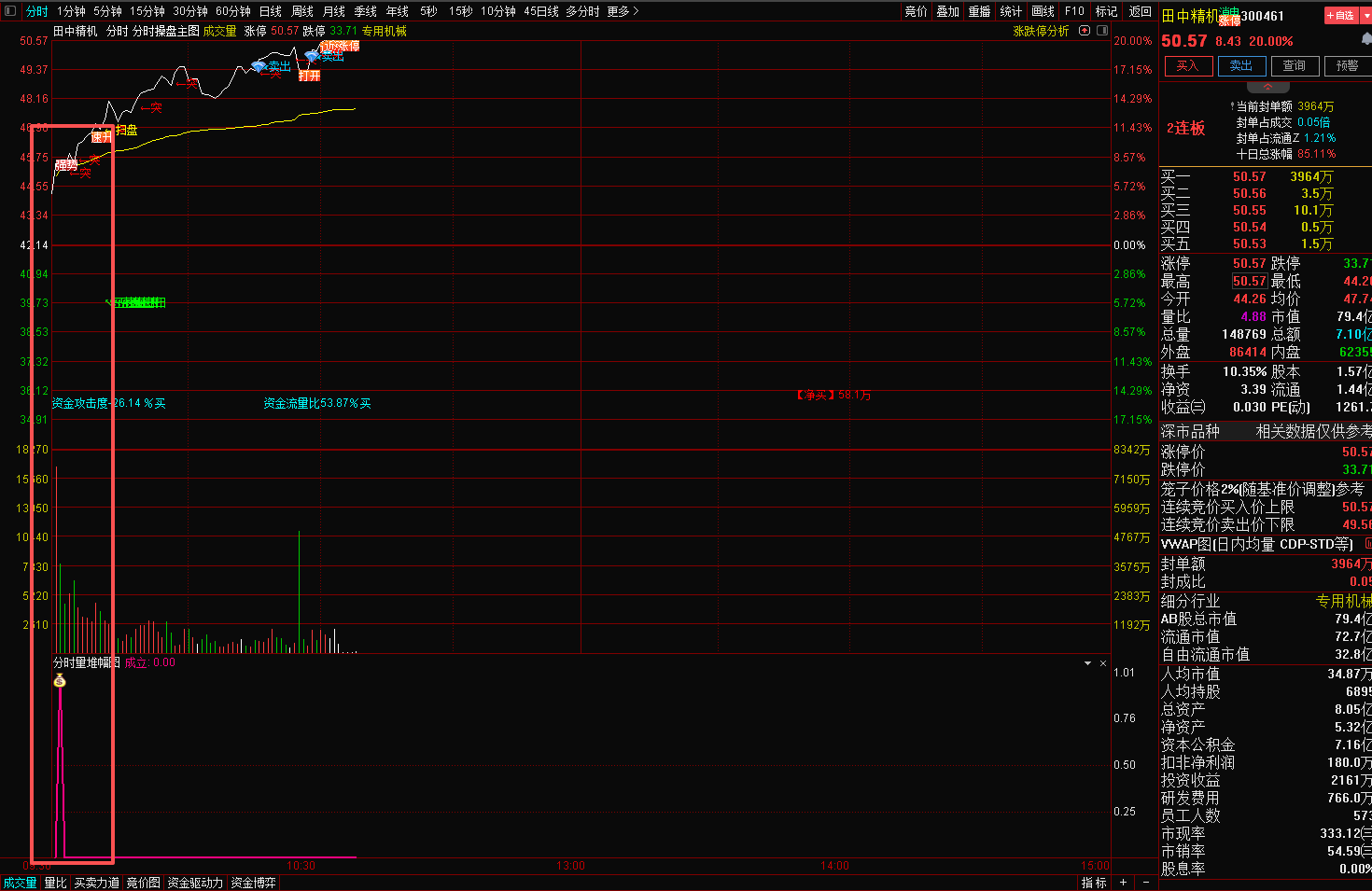Toggle the left sidebar panel icon
The width and height of the screenshot is (1372, 891).
coord(11,11)
